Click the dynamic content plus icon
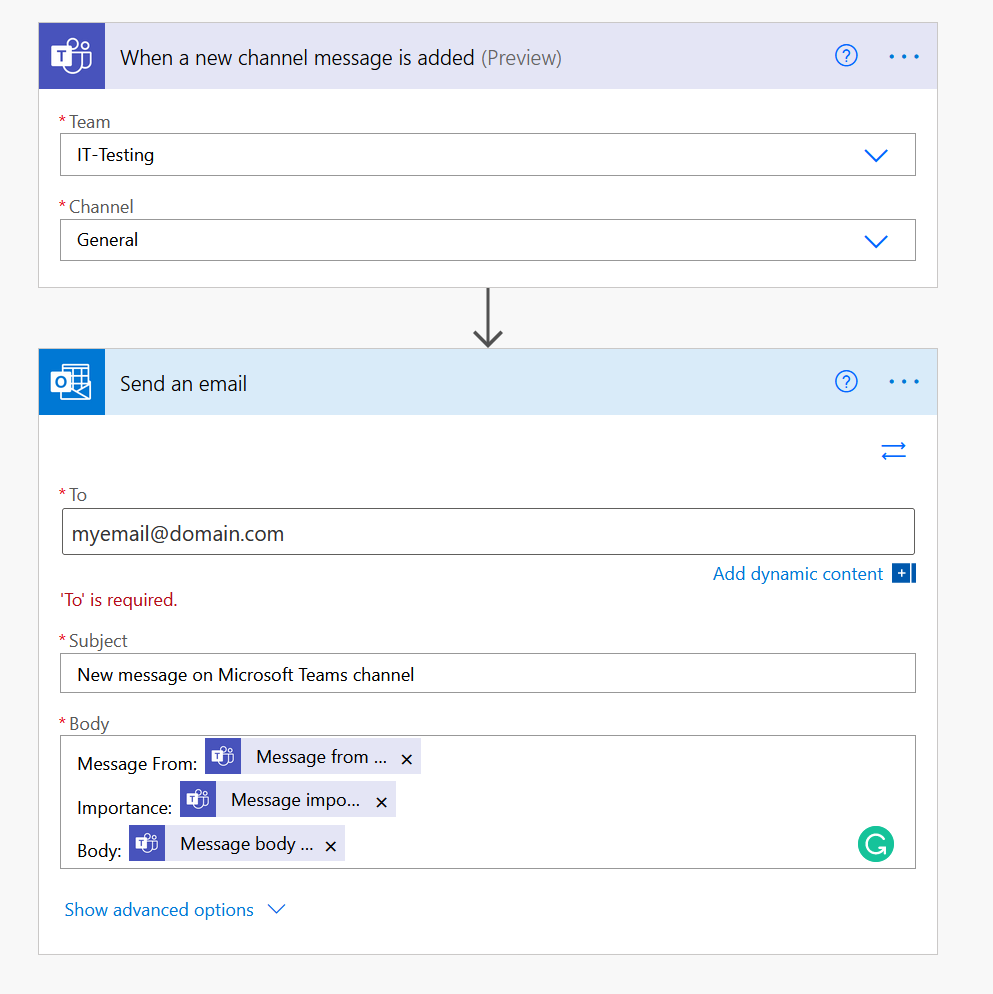993x994 pixels. coord(904,573)
